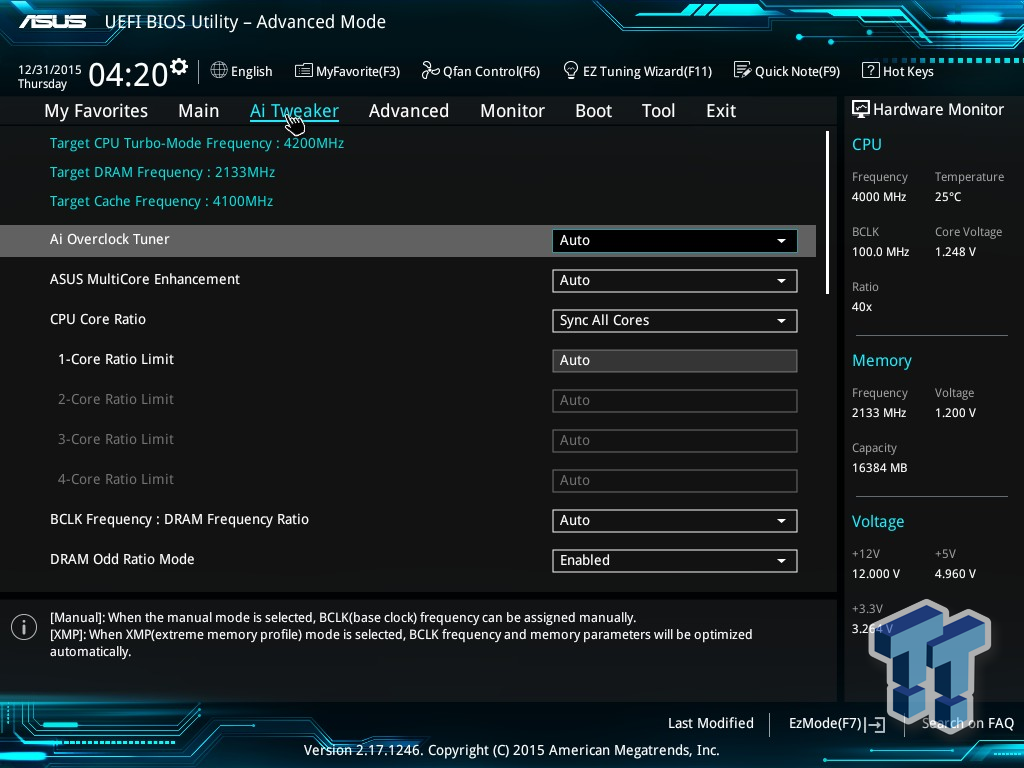This screenshot has width=1024, height=768.
Task: Click Target Cache Frequency : 4100MHz text
Action: point(161,201)
